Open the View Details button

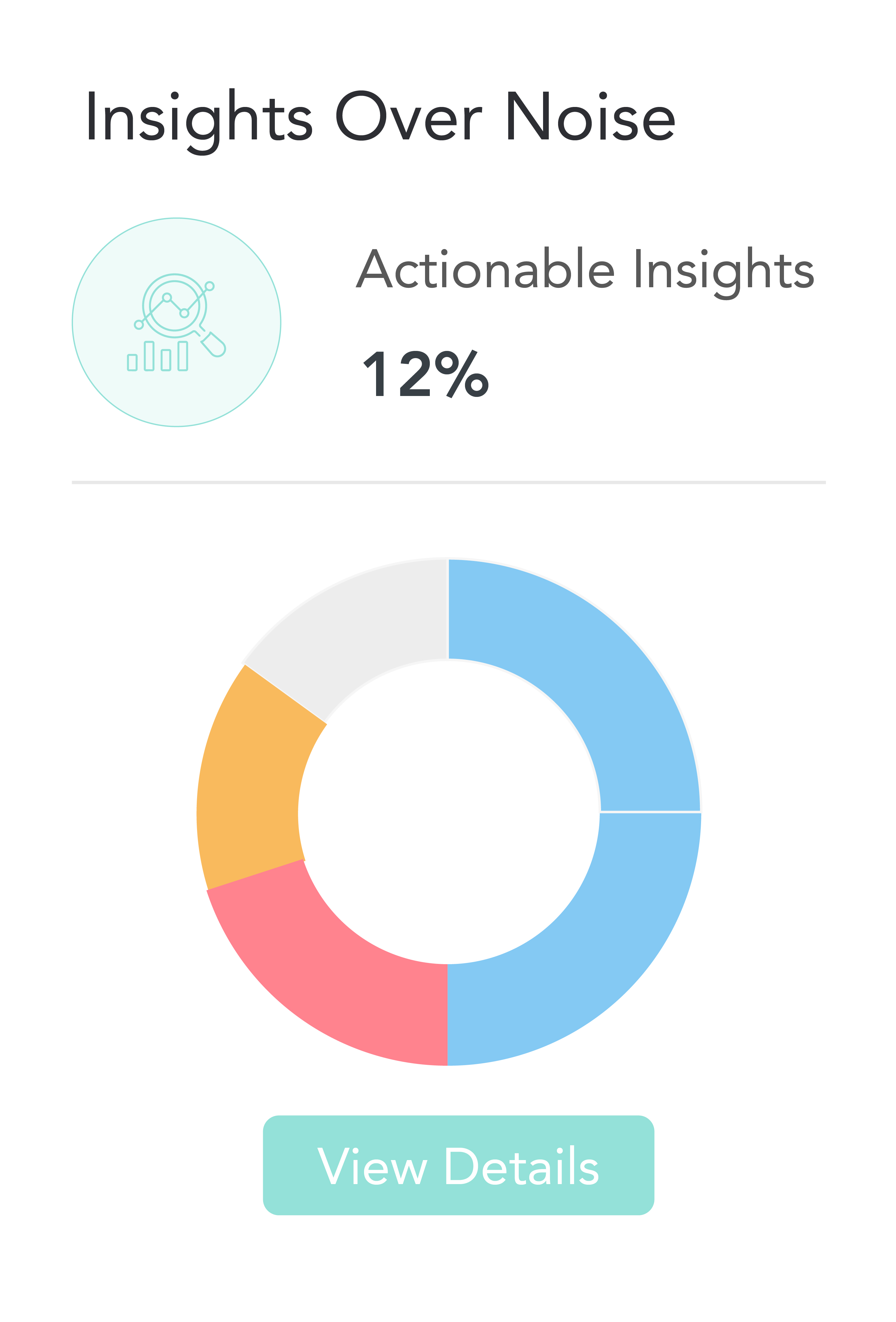(458, 1165)
